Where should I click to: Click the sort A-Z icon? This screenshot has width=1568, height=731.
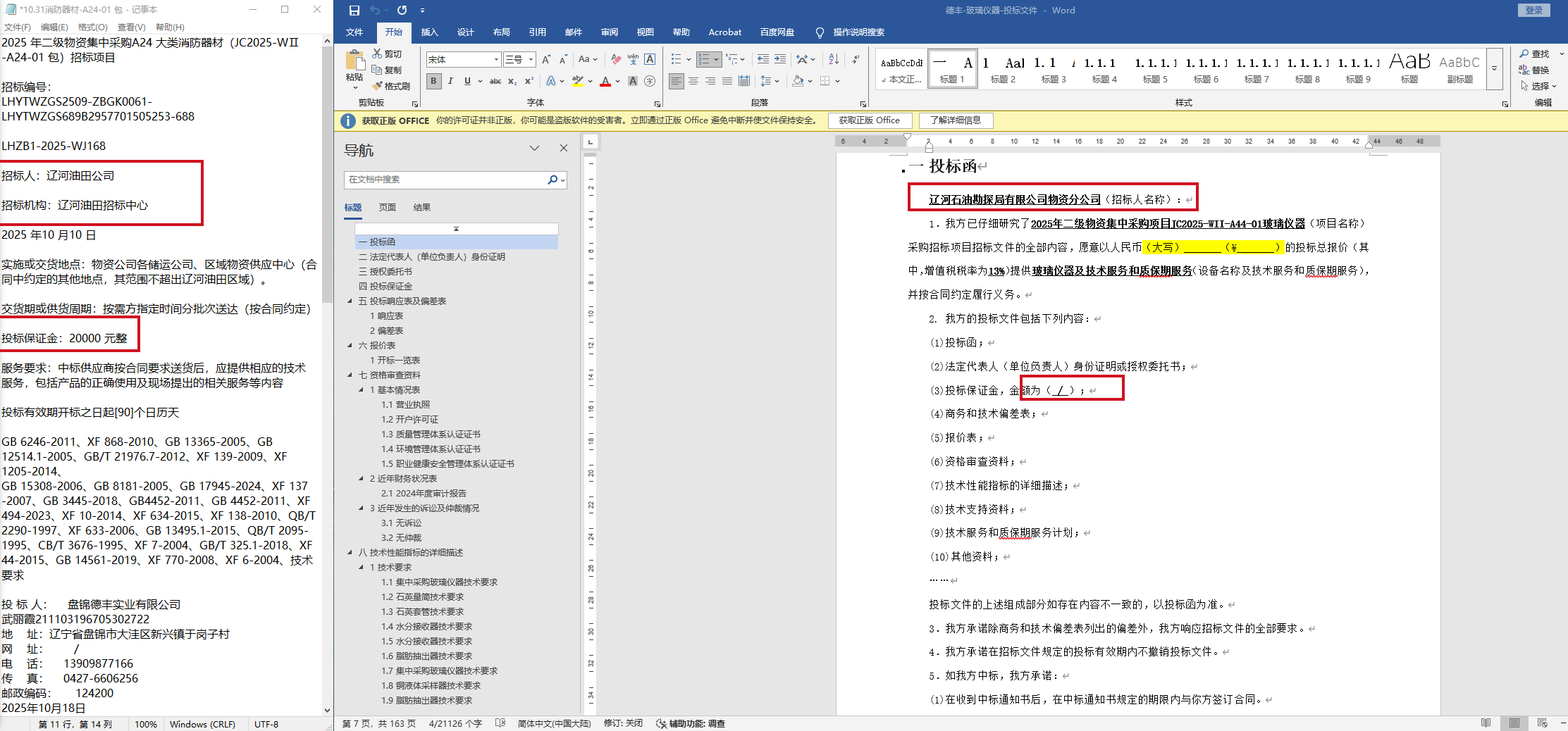point(834,59)
